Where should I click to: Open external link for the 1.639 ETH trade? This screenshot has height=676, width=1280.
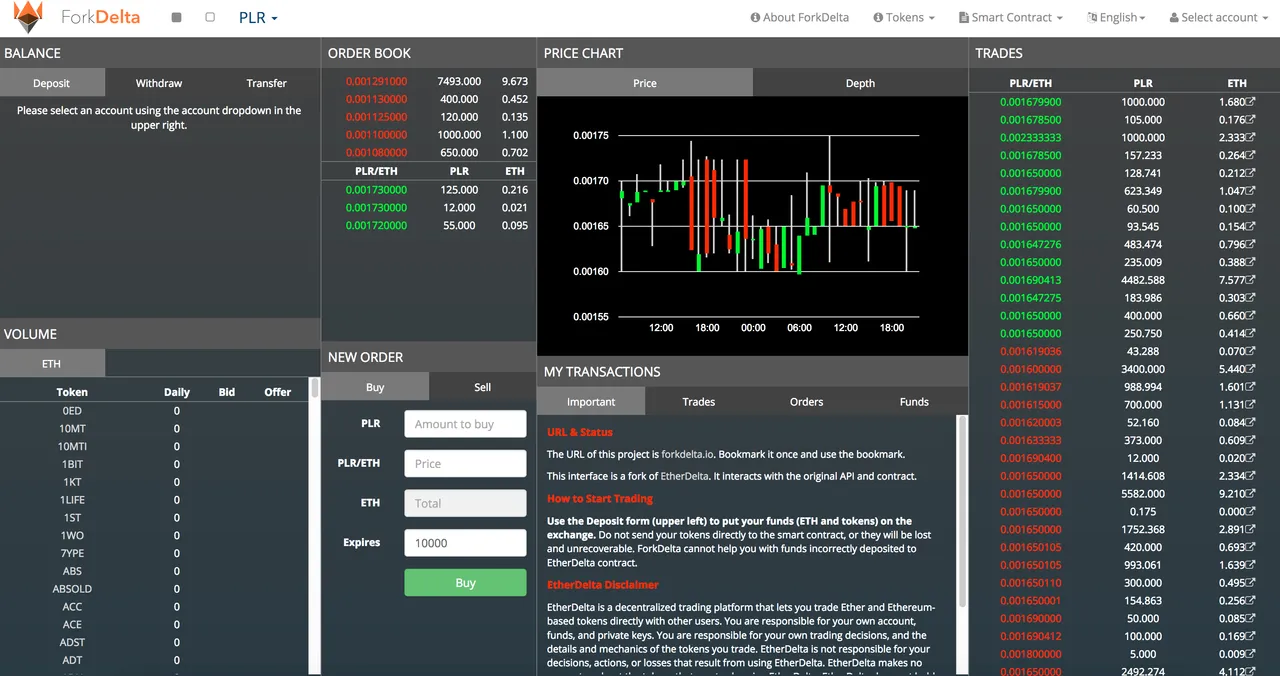(x=1251, y=565)
